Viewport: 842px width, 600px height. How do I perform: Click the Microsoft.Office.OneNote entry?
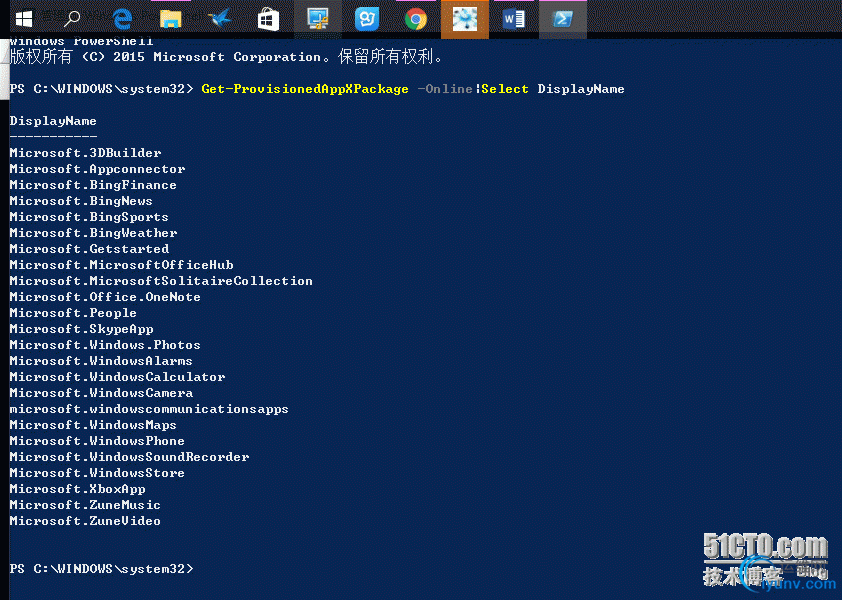click(105, 298)
